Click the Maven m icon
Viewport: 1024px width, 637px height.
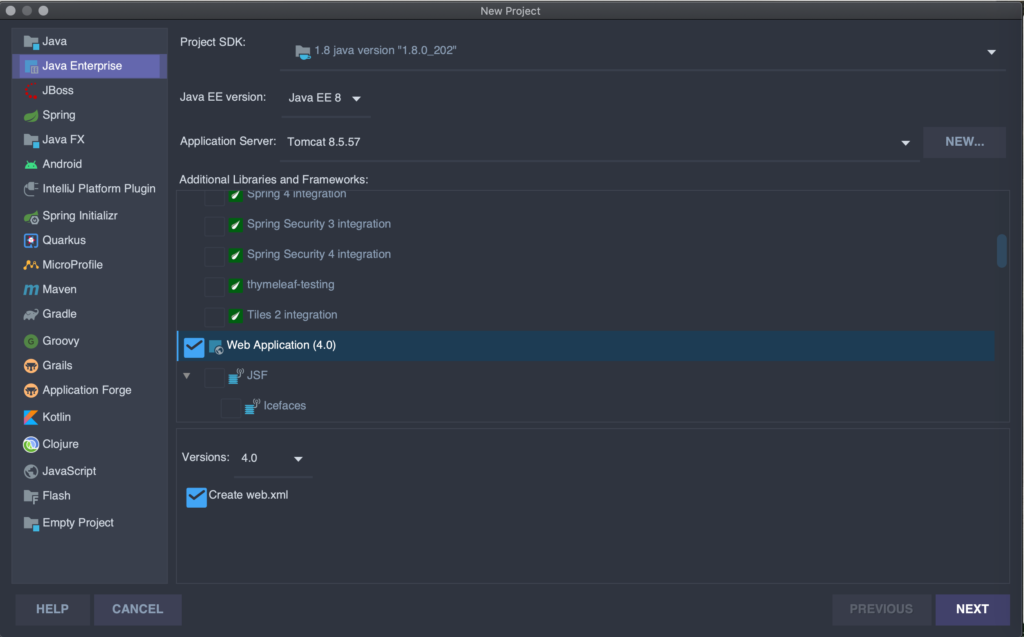click(x=31, y=289)
